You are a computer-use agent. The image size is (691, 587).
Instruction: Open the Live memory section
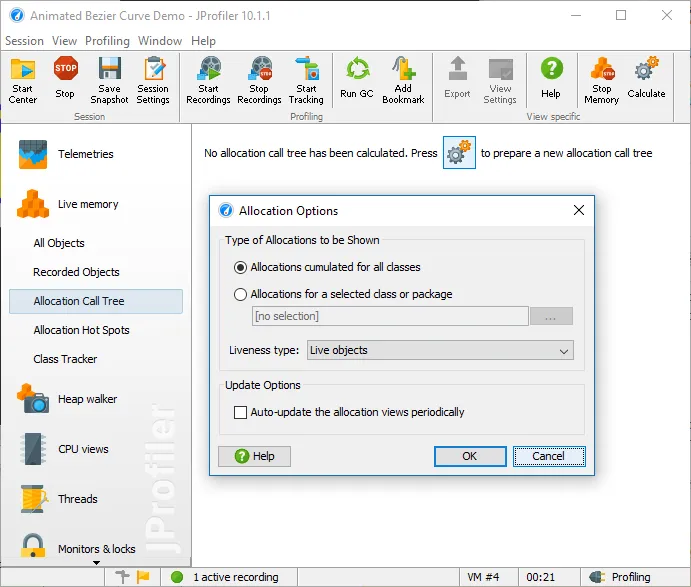click(x=68, y=204)
